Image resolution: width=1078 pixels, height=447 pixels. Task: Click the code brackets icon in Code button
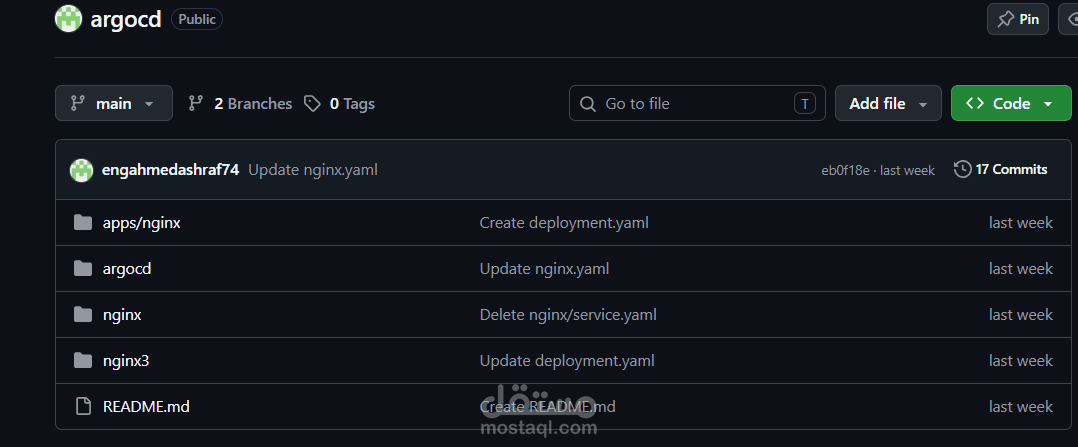pyautogui.click(x=974, y=104)
